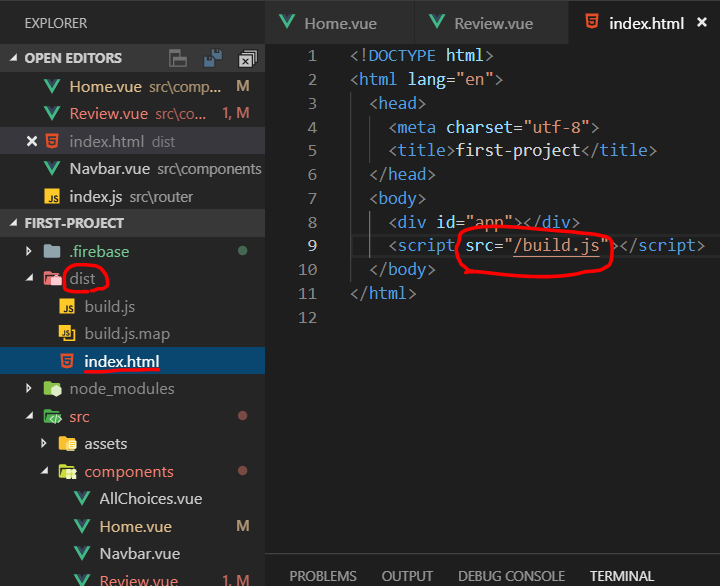
Task: Select the index.html editor tab
Action: coord(644,23)
